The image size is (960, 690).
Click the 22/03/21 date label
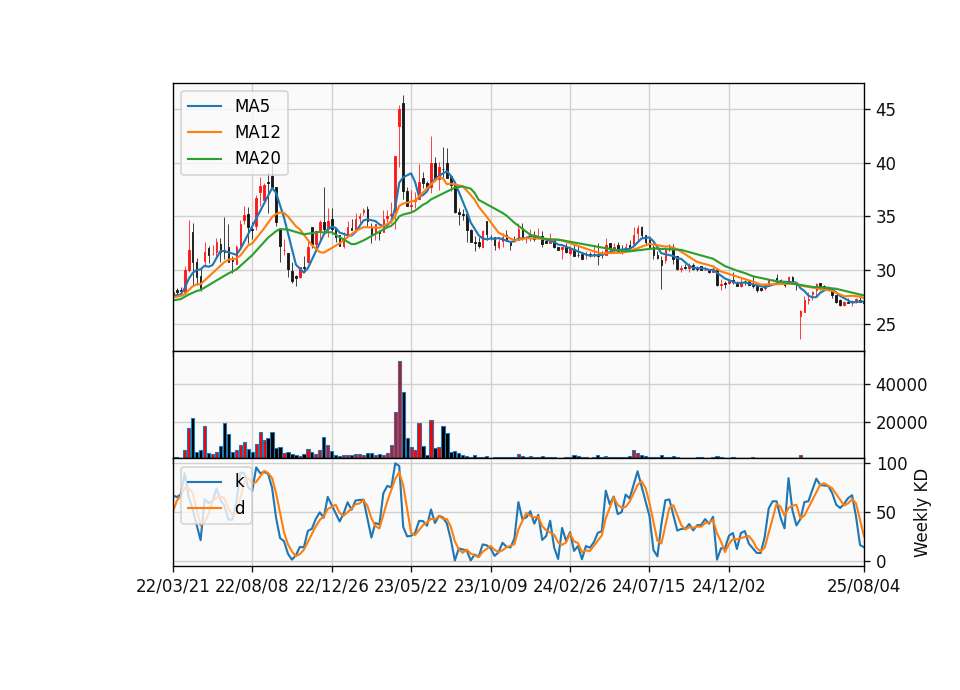[x=173, y=586]
